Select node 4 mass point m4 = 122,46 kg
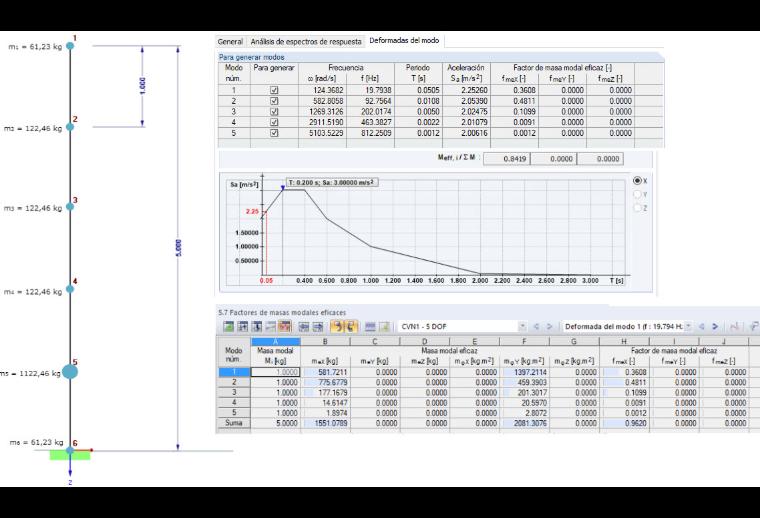The image size is (760, 518). coord(70,289)
